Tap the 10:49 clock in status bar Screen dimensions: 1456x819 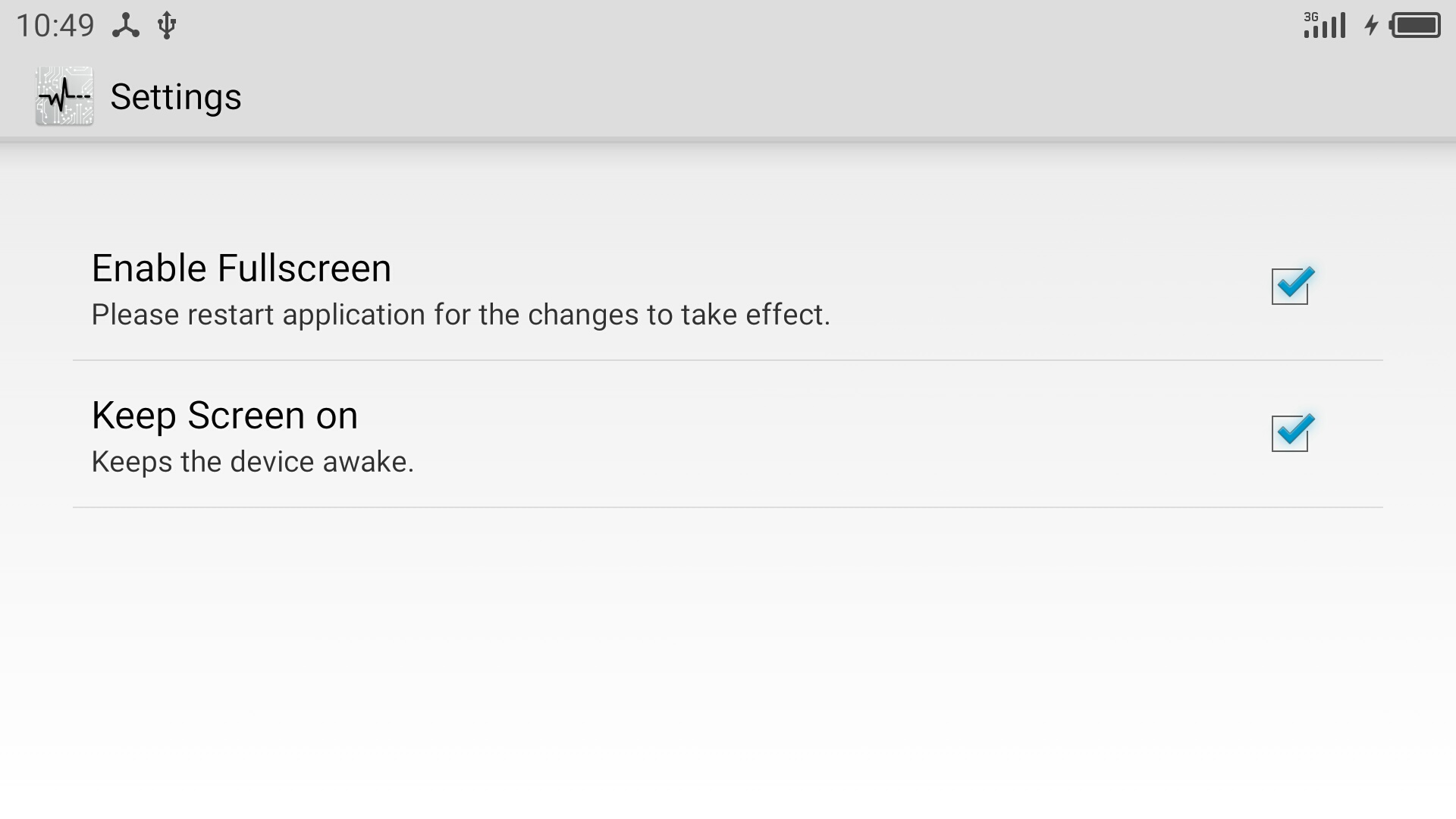pos(55,25)
